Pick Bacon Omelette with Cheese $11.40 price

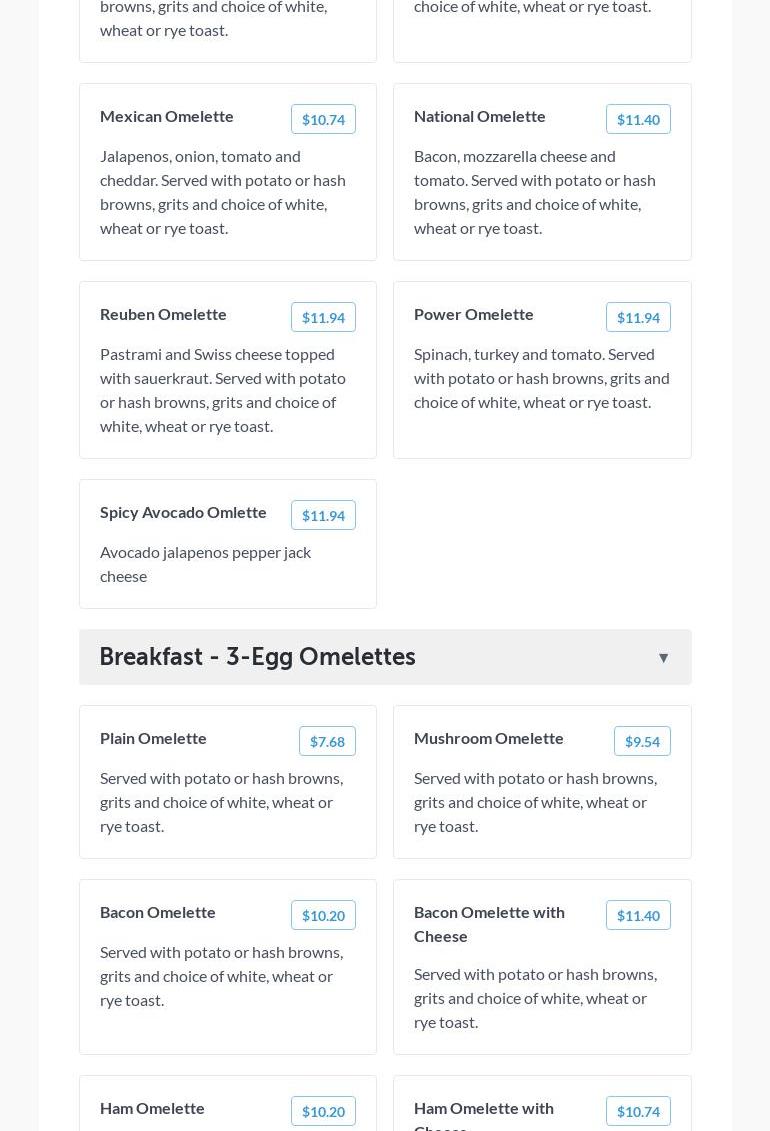pos(638,916)
